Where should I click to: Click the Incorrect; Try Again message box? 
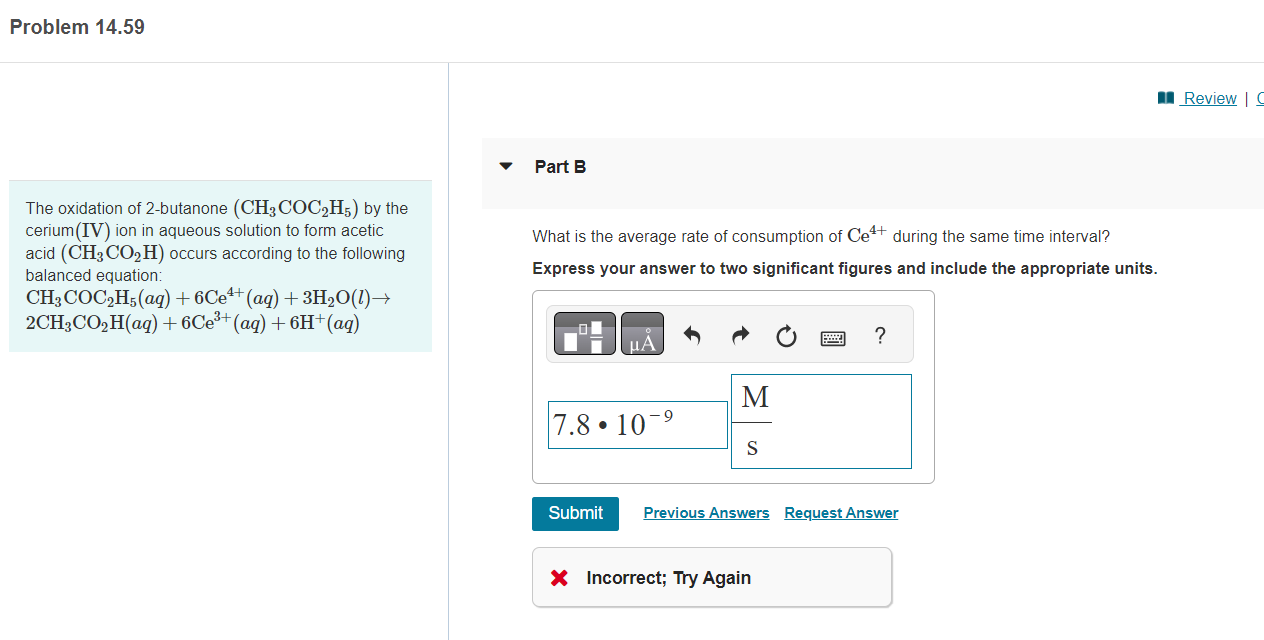tap(711, 577)
